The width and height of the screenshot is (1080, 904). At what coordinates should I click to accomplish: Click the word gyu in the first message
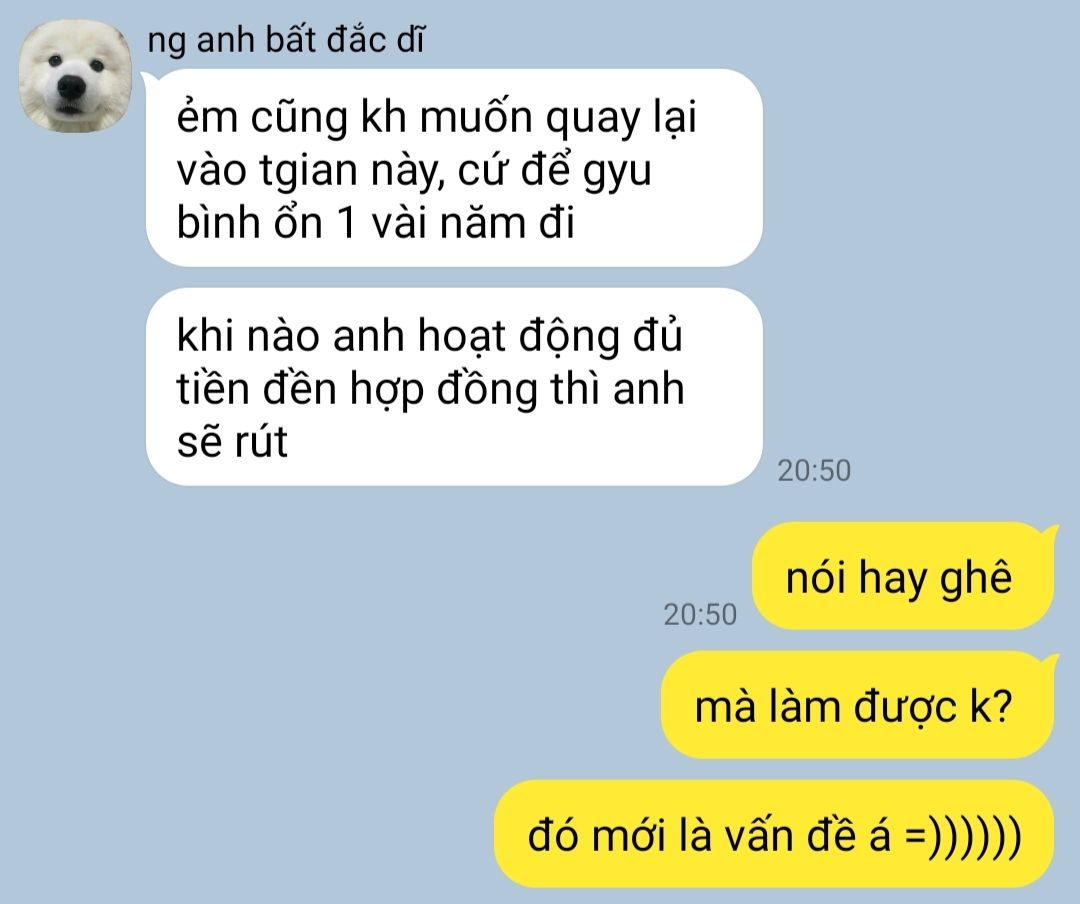coord(616,171)
